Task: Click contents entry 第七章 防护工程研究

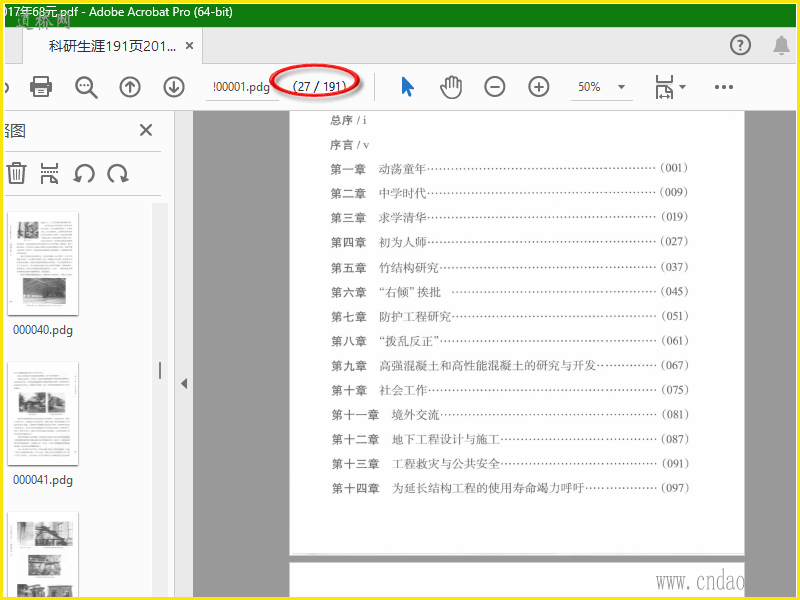Action: (509, 316)
